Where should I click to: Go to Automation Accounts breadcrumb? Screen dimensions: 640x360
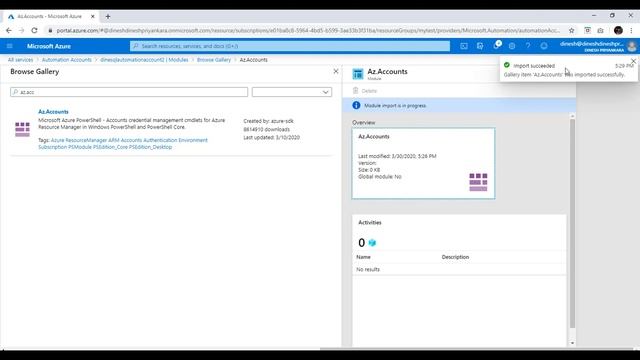pos(67,60)
